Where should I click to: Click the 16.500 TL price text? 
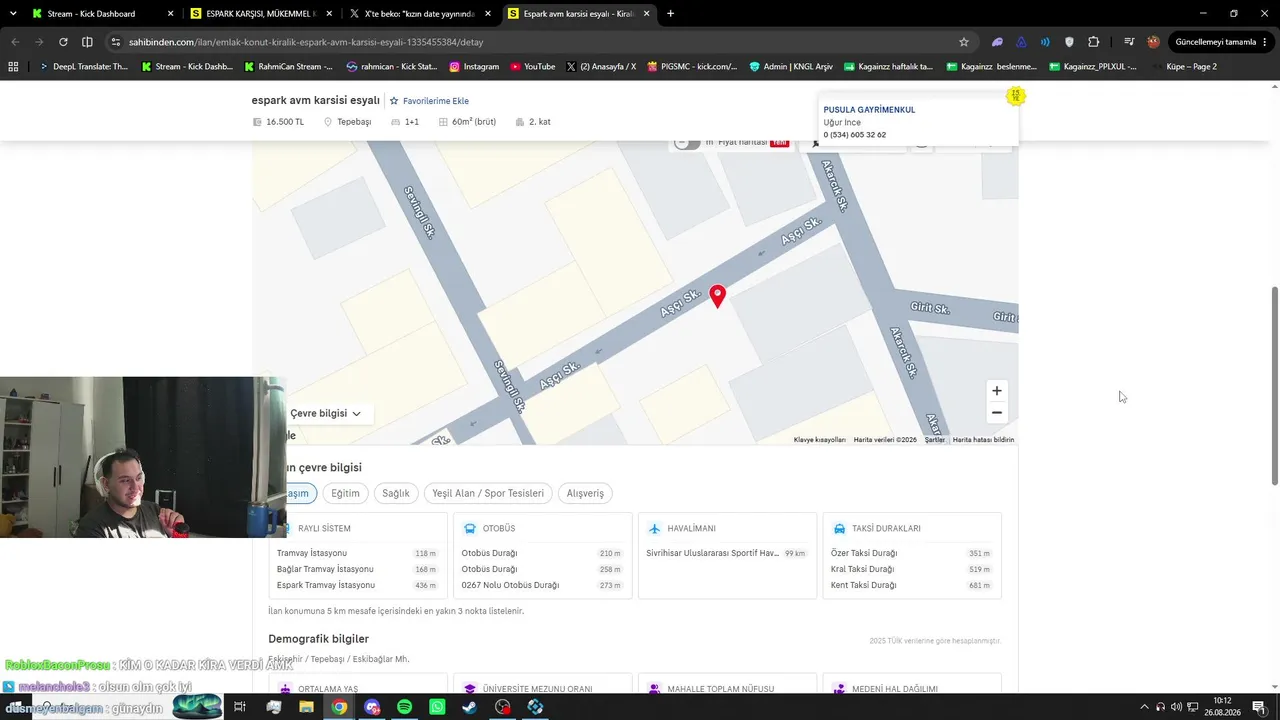(285, 122)
